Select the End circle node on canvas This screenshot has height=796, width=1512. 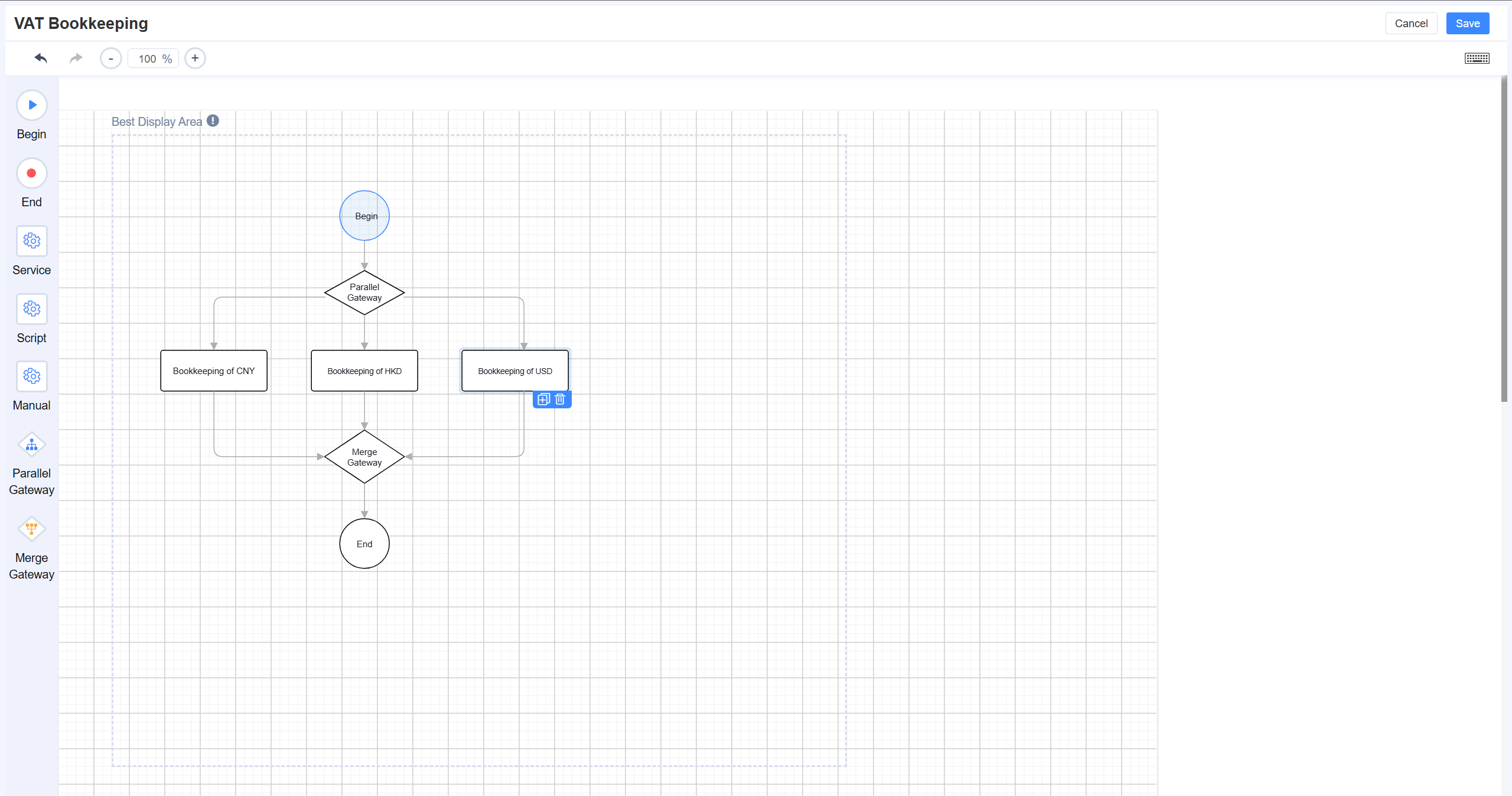click(364, 544)
